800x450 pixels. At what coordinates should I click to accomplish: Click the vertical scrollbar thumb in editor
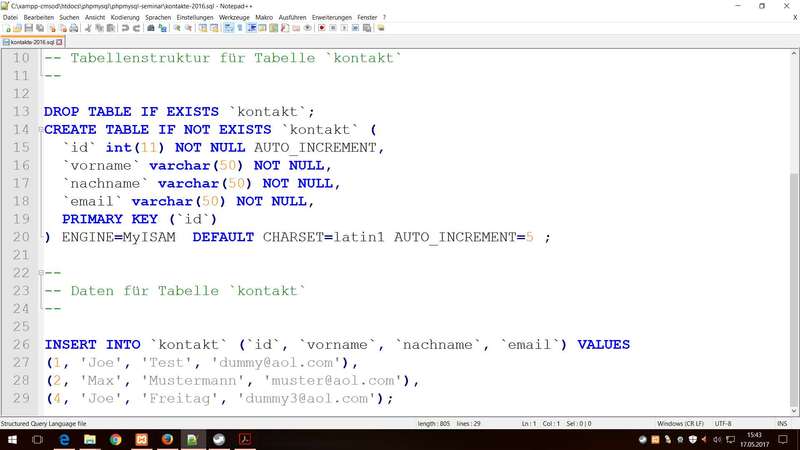(x=794, y=291)
